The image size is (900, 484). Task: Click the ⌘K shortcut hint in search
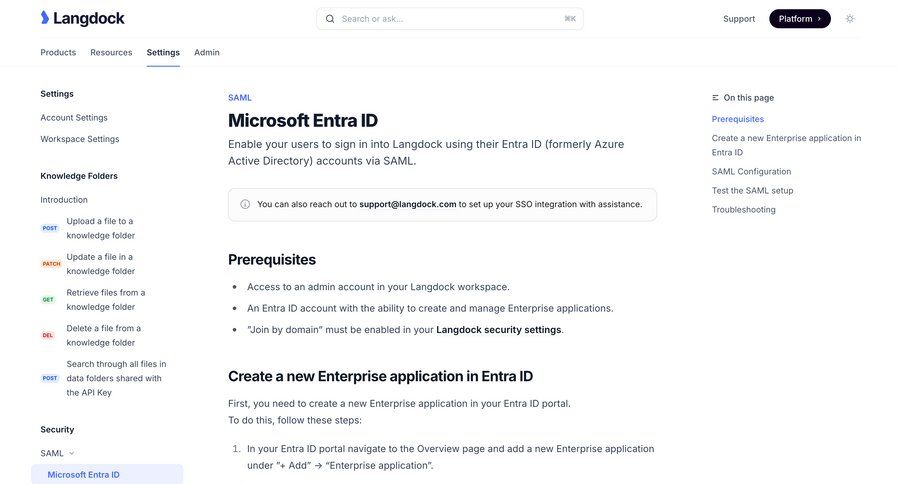pyautogui.click(x=570, y=19)
